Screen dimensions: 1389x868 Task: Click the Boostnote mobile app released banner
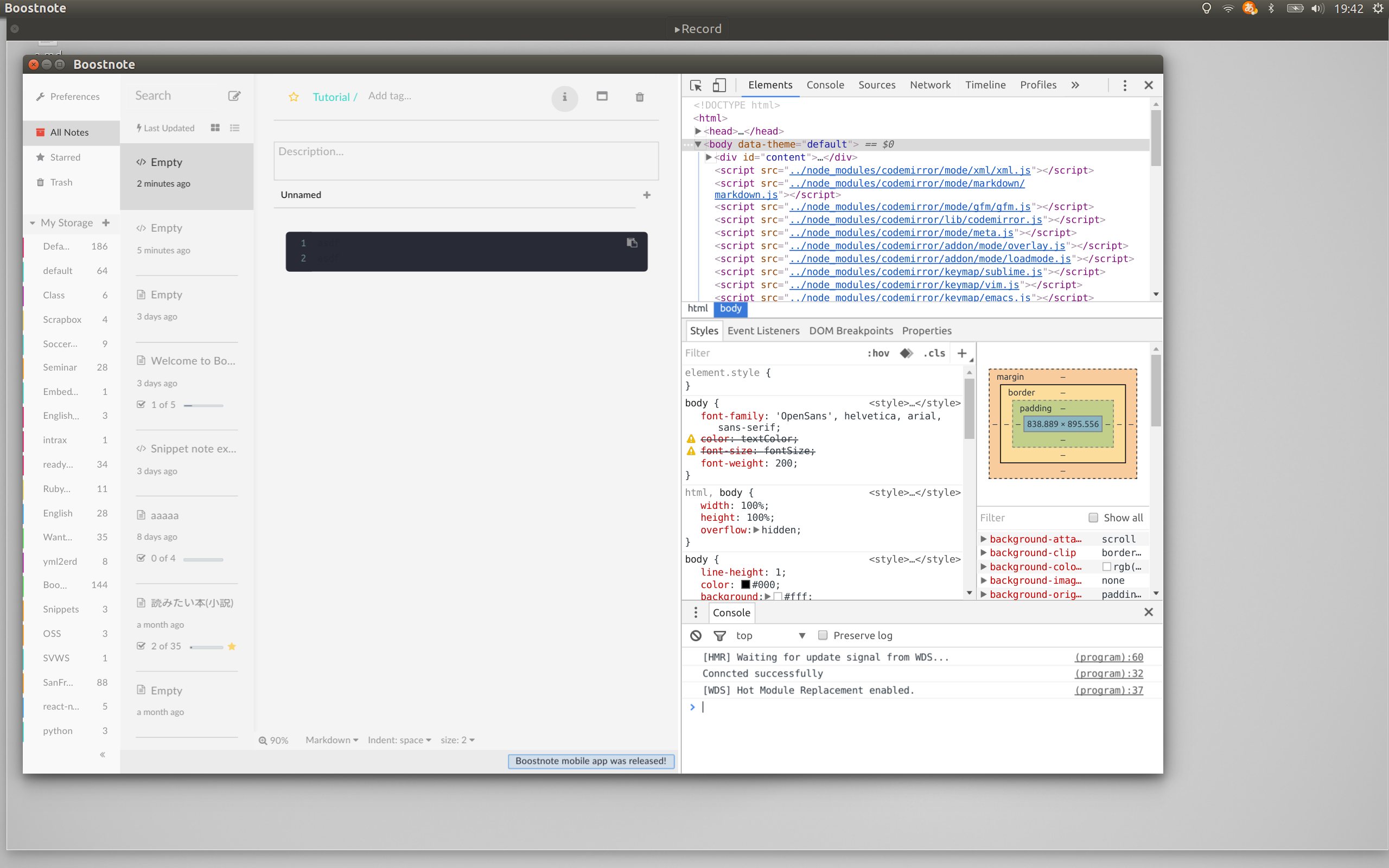(x=591, y=761)
